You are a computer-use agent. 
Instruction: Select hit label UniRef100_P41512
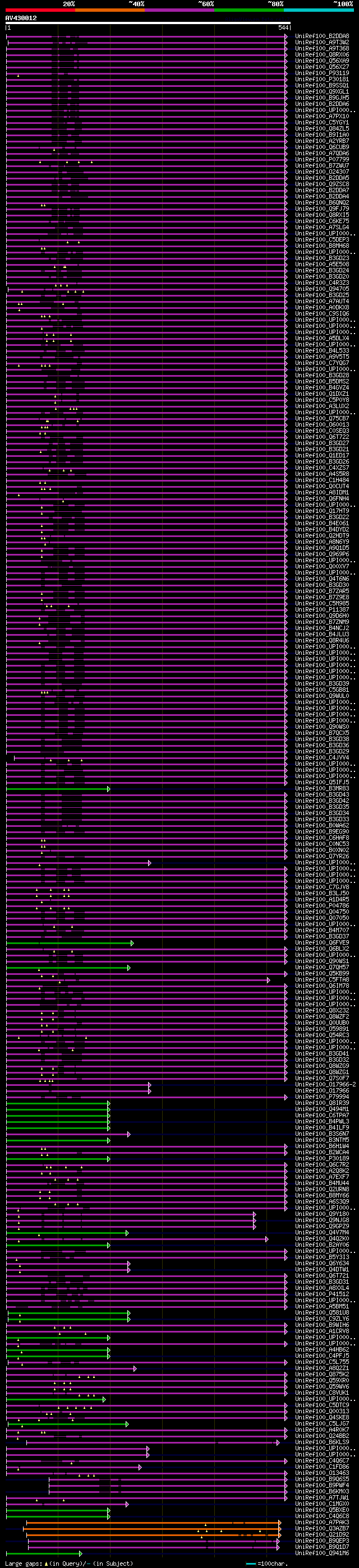[322, 1294]
